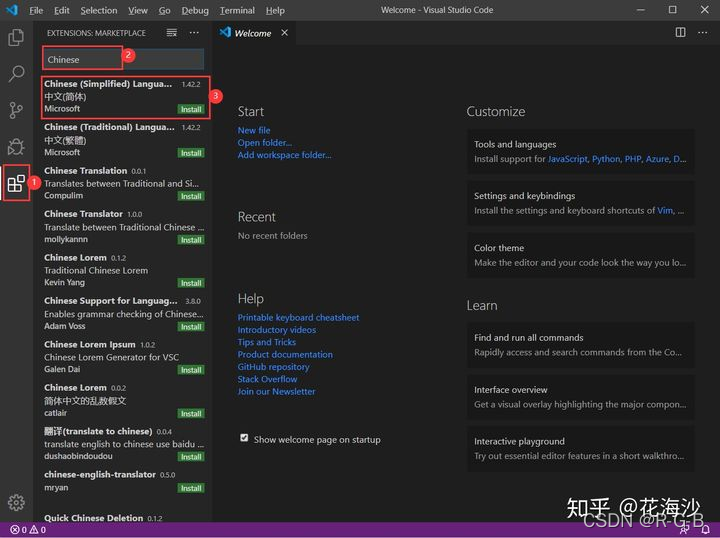
Task: Open Find and run all commands card
Action: coord(580,345)
